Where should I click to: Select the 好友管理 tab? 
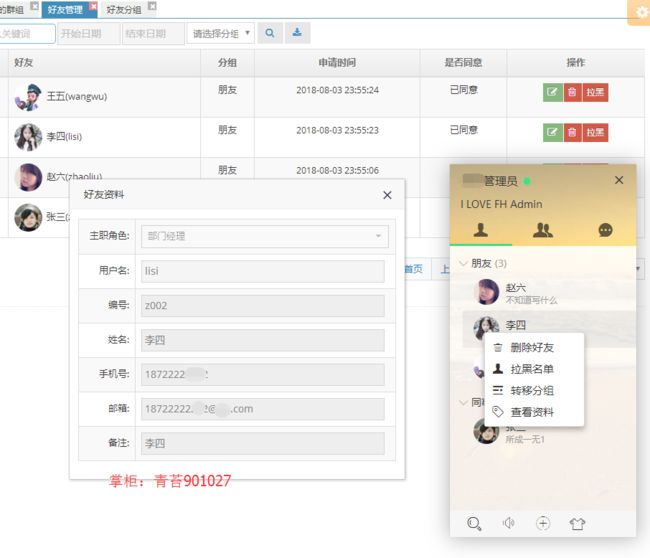(x=65, y=10)
